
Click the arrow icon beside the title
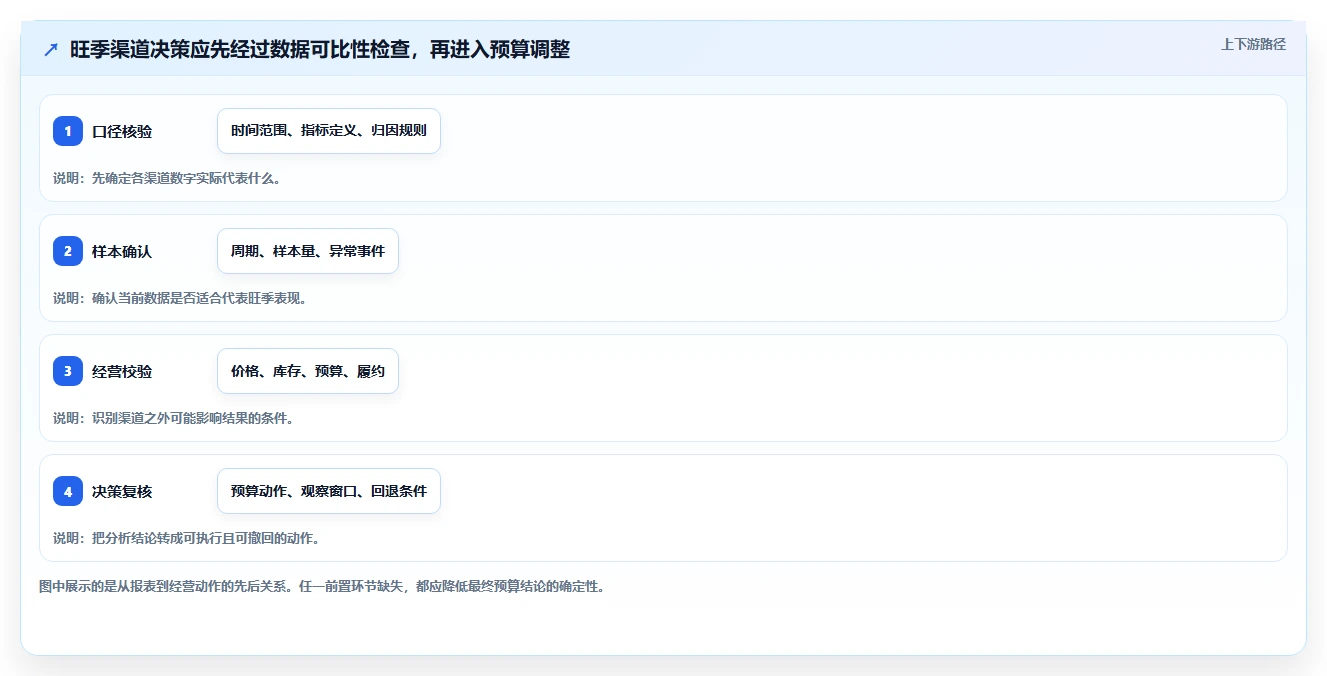pyautogui.click(x=51, y=50)
